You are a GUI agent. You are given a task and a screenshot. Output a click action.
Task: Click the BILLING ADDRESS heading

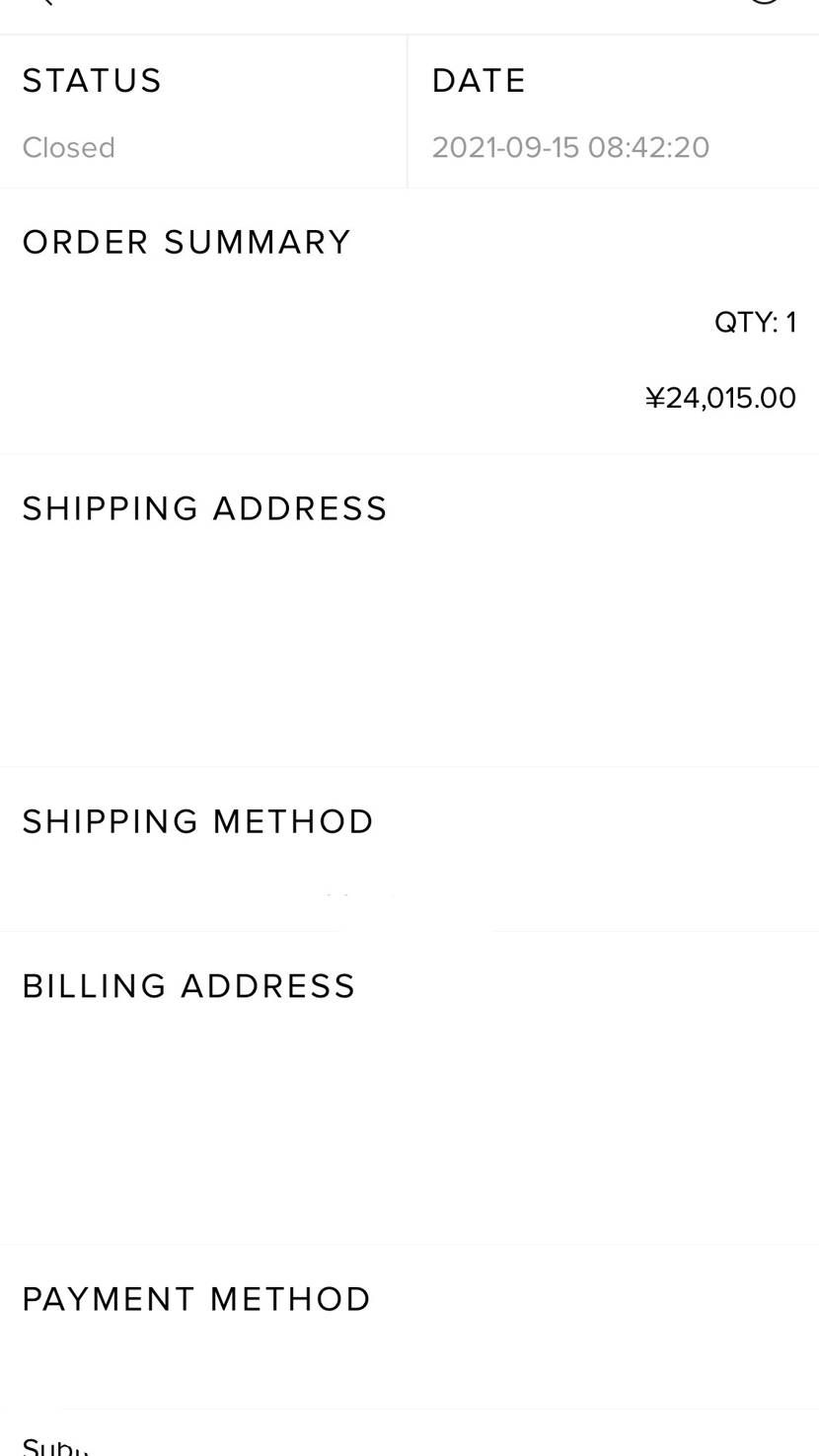[x=188, y=987]
